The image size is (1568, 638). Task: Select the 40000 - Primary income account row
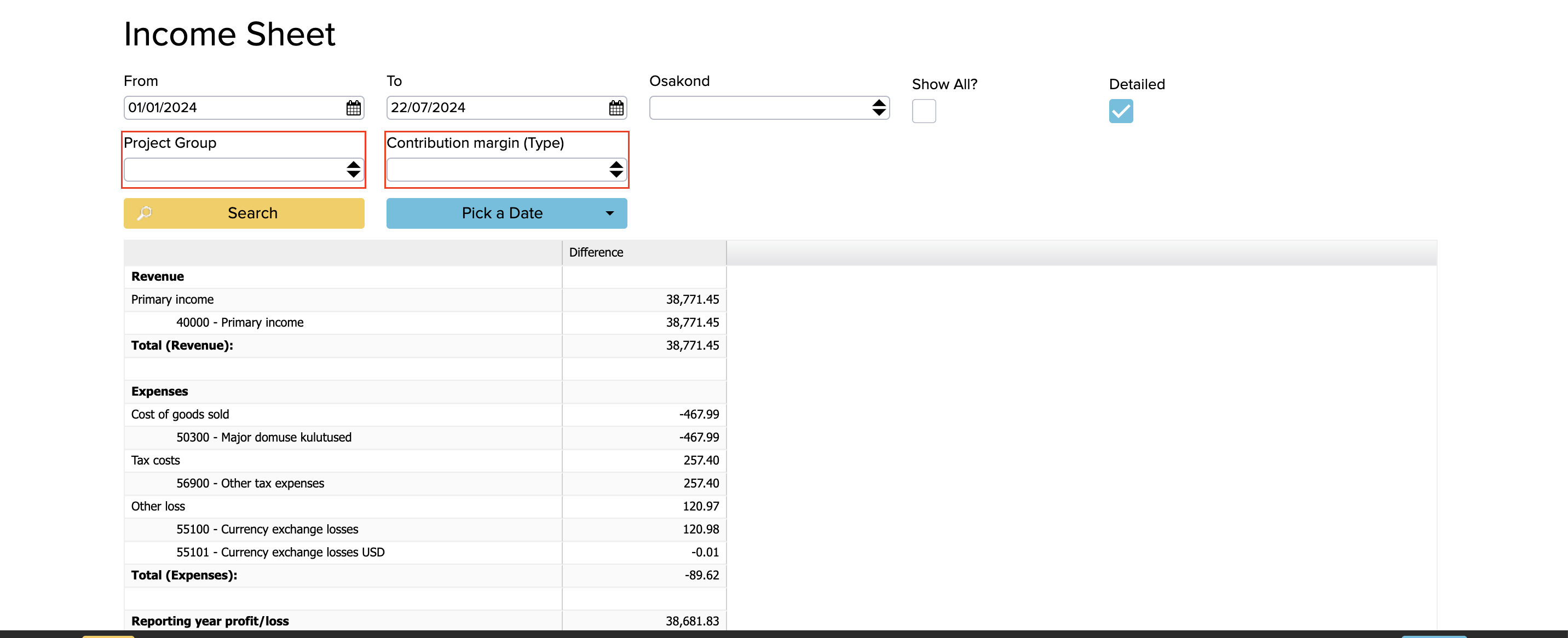click(425, 323)
